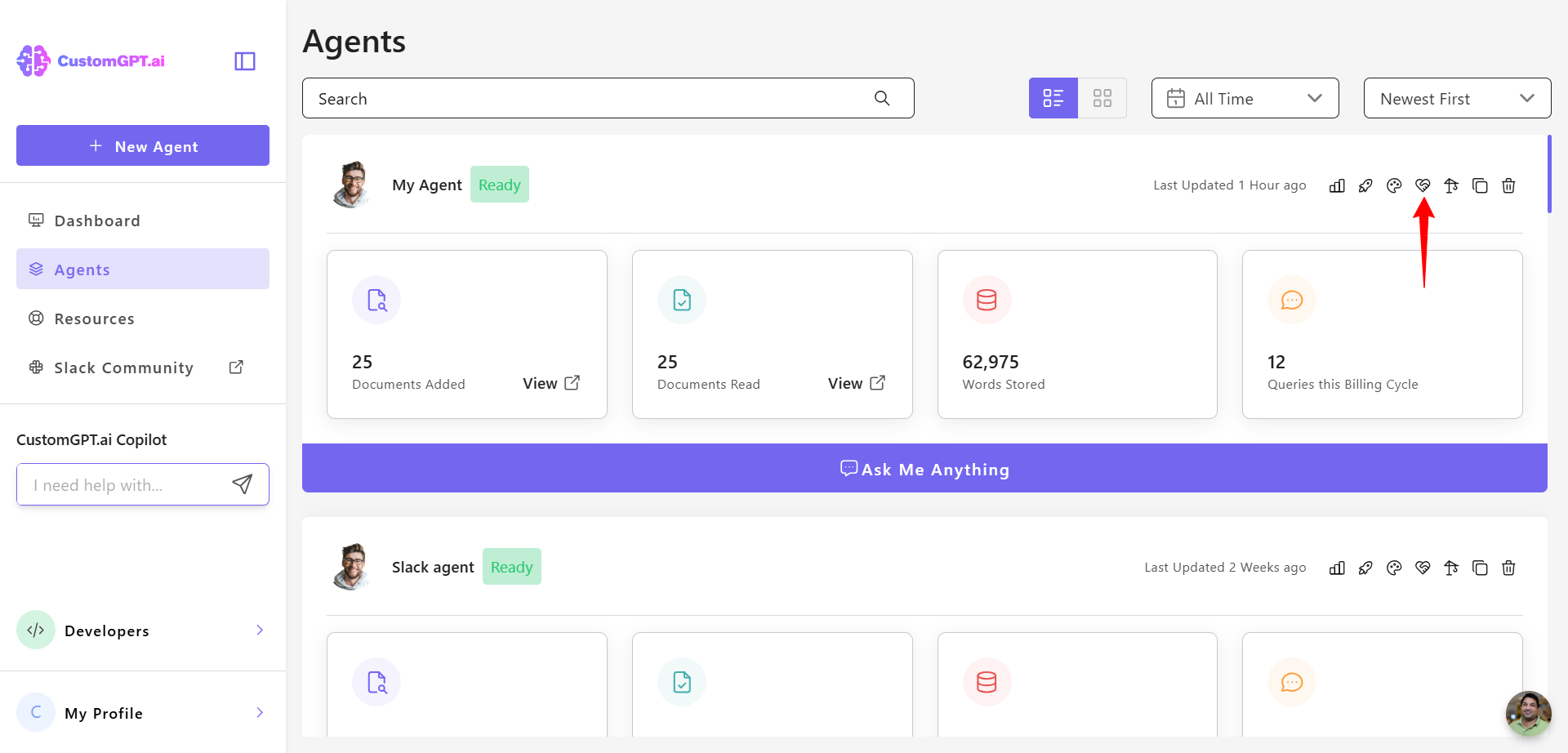
Task: Delete My Agent using the trash icon
Action: point(1508,185)
